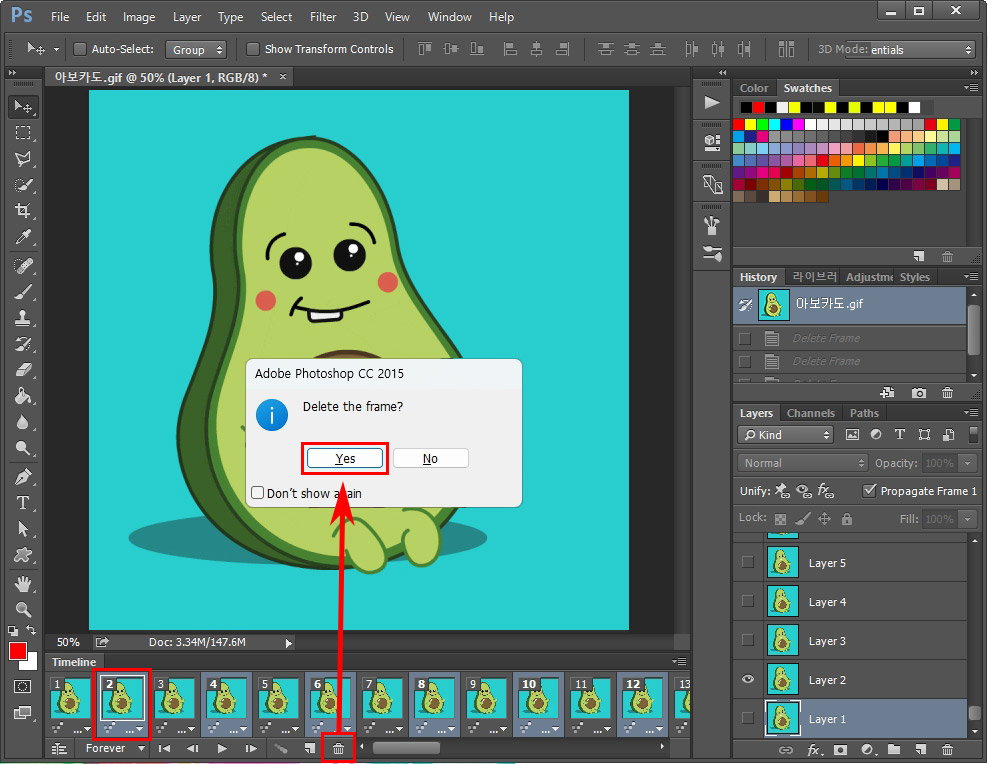The height and width of the screenshot is (764, 988).
Task: Select the Pen tool
Action: pos(23,477)
